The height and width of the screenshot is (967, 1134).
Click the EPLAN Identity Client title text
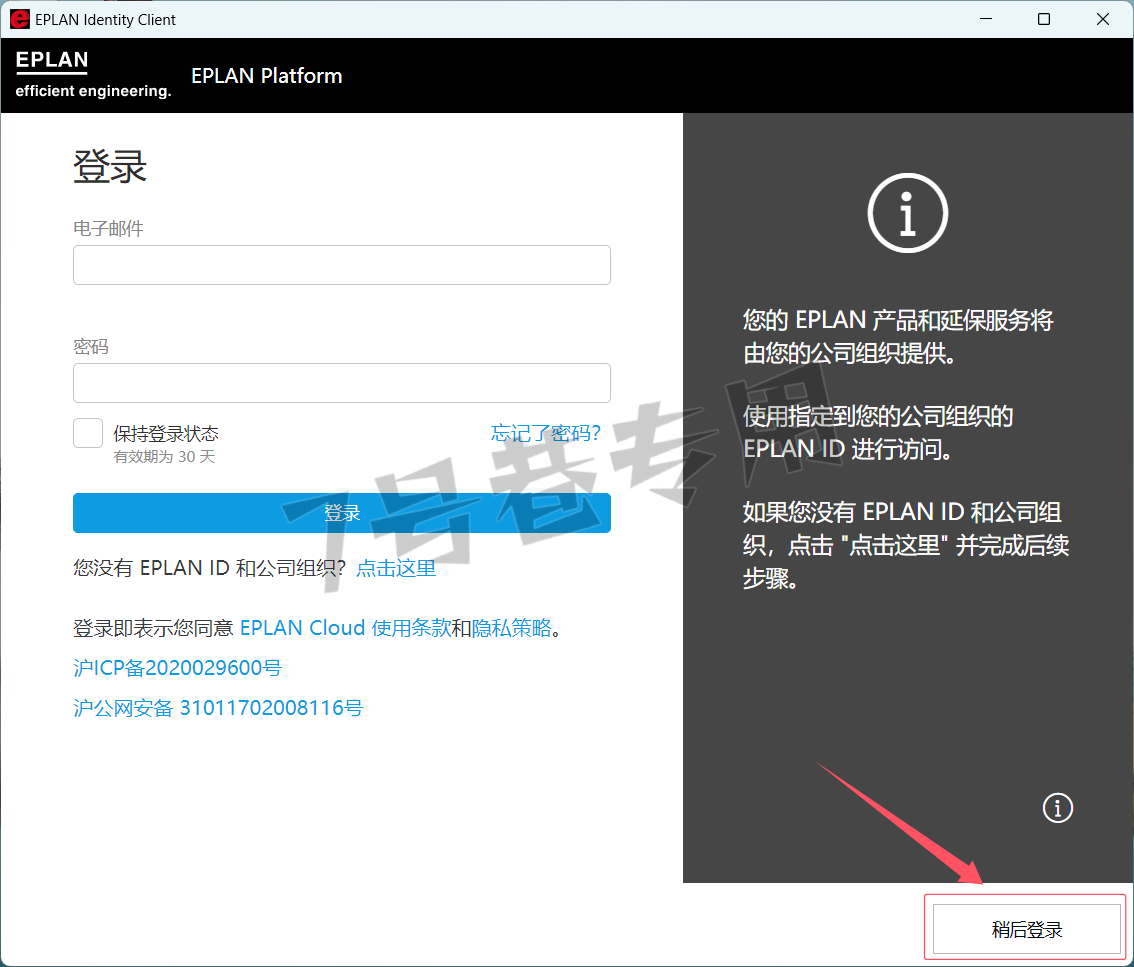click(106, 20)
